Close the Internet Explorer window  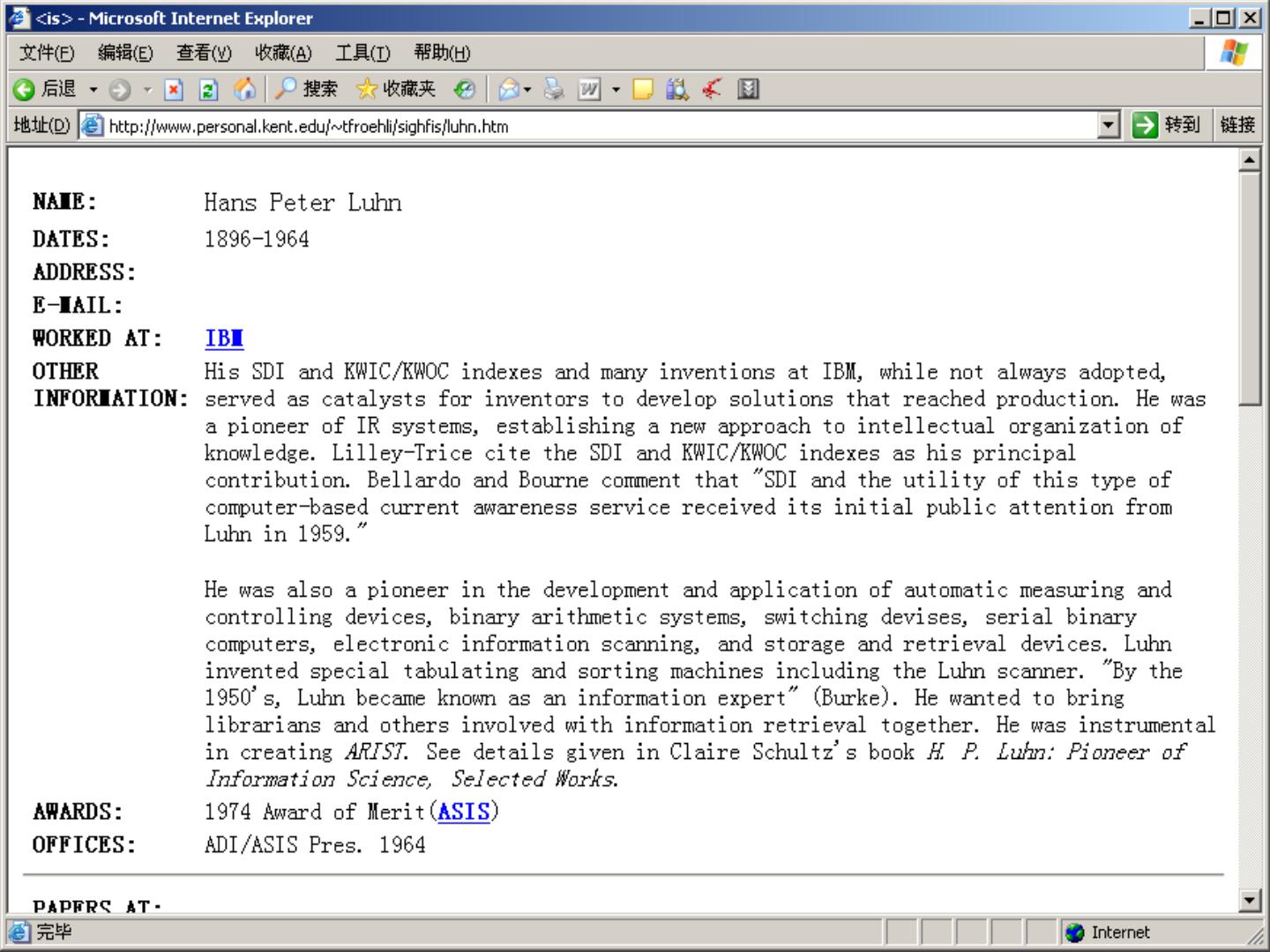[x=1251, y=18]
